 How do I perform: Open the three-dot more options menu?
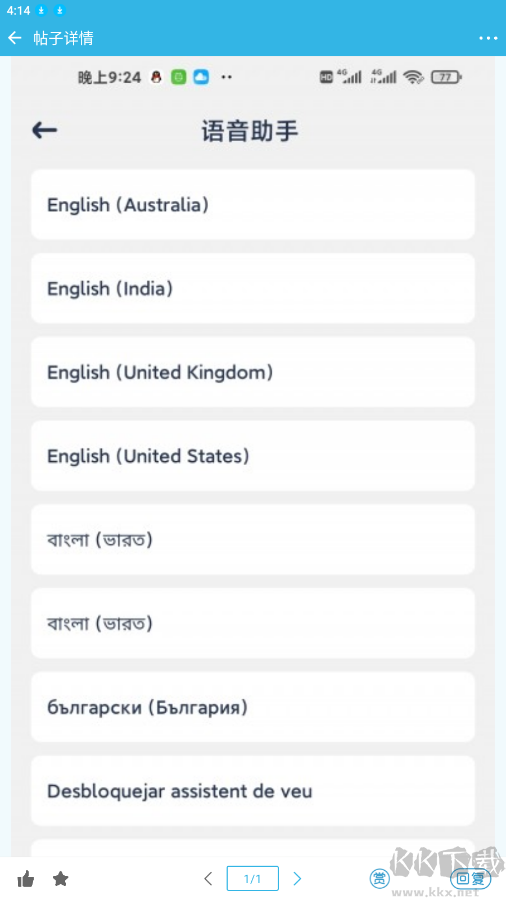pos(488,38)
